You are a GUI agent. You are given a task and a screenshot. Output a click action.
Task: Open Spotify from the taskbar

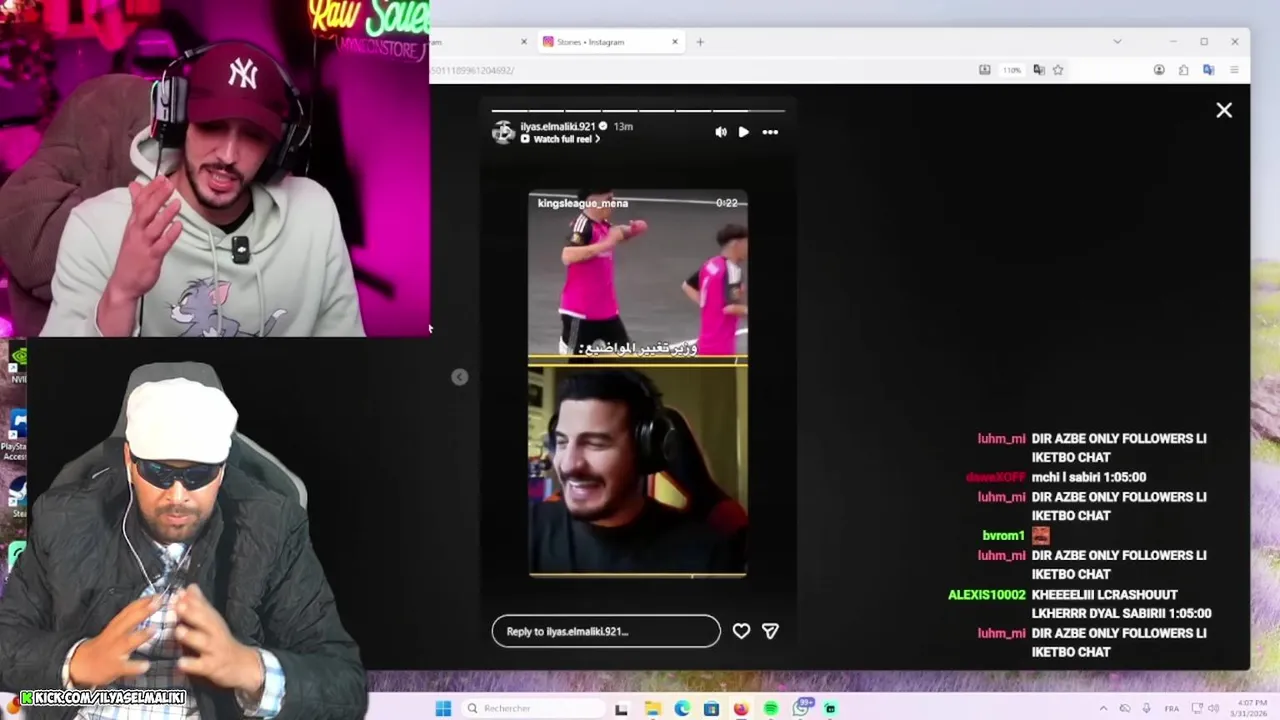[x=771, y=708]
